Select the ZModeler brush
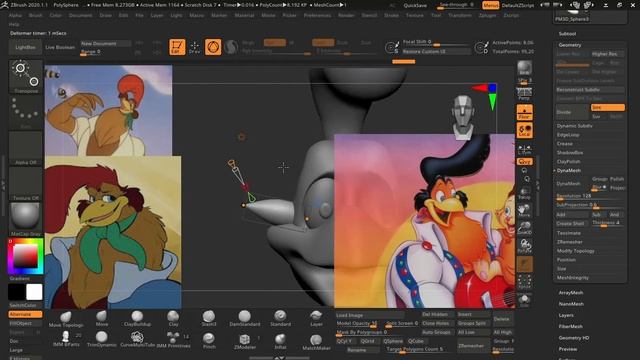This screenshot has height=360, width=640. click(244, 341)
